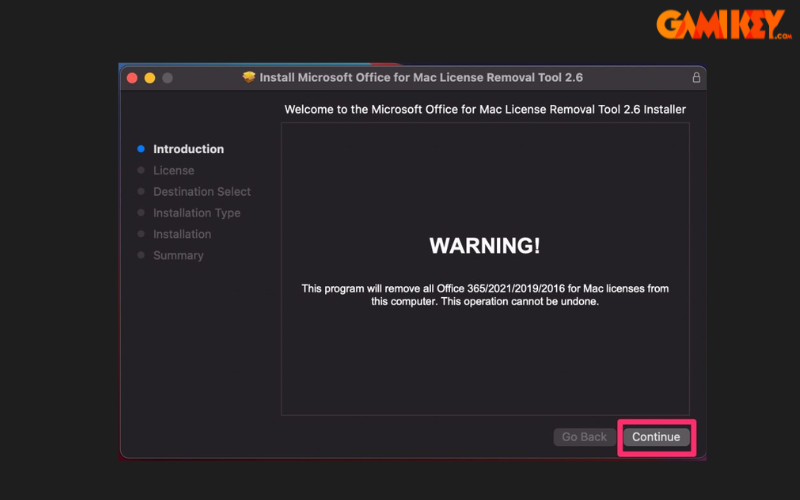The height and width of the screenshot is (500, 800).
Task: Minimize the installer with the yellow button
Action: (150, 77)
